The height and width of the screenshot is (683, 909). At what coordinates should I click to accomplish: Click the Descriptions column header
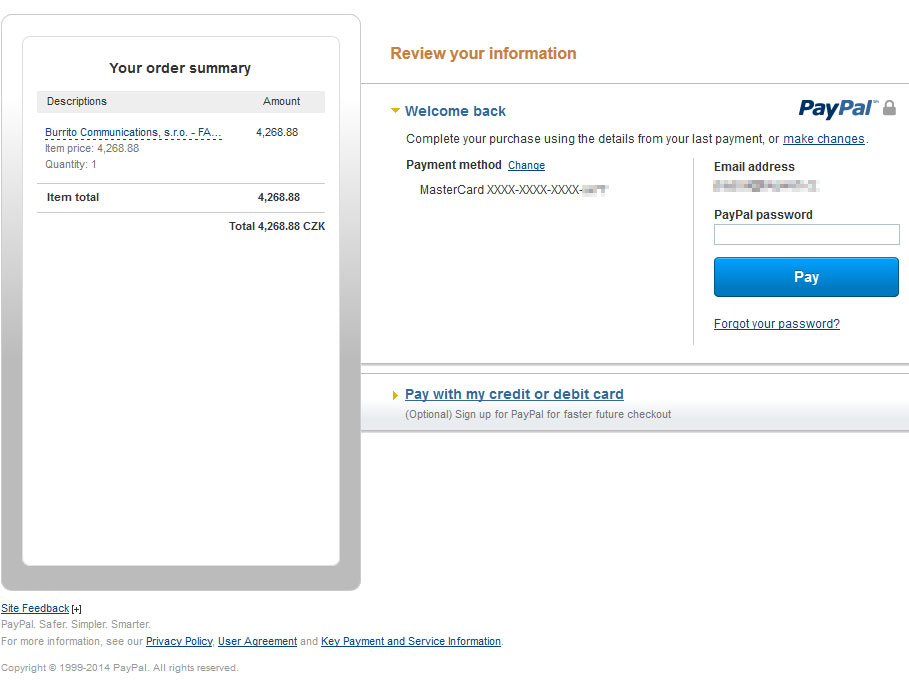click(77, 101)
